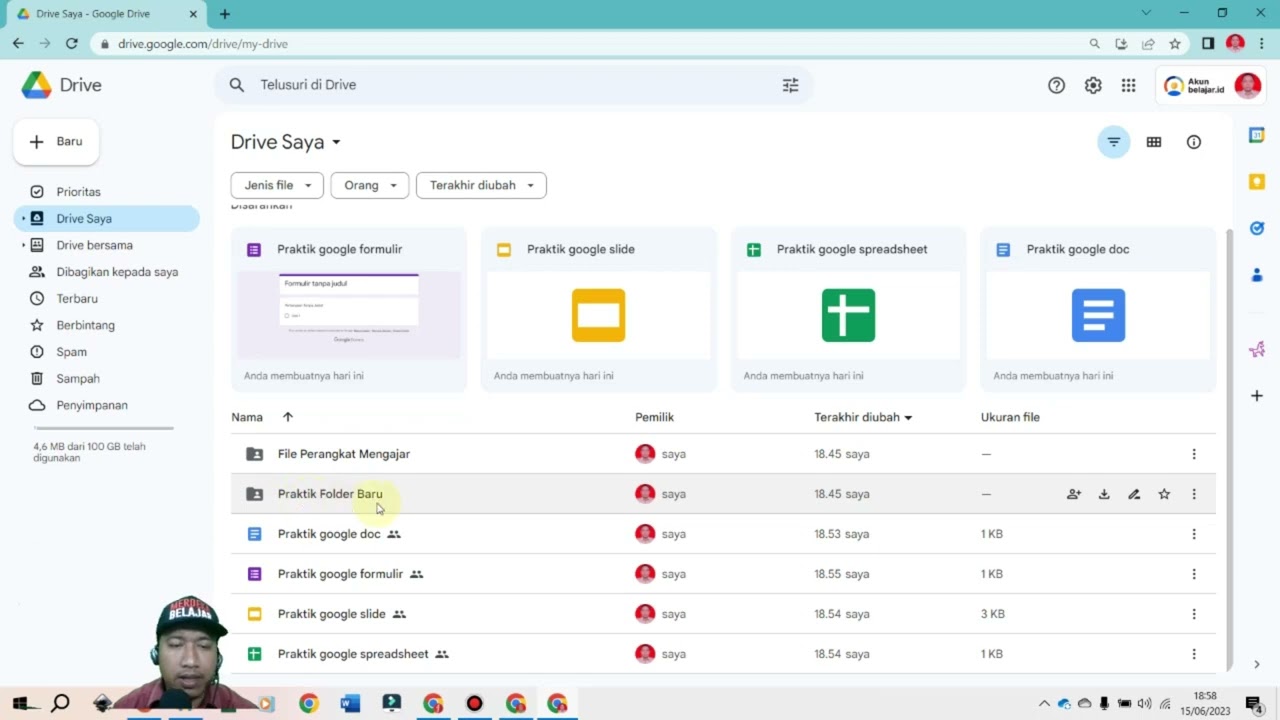
Task: Open more actions for Praktik google slide row
Action: [1194, 614]
